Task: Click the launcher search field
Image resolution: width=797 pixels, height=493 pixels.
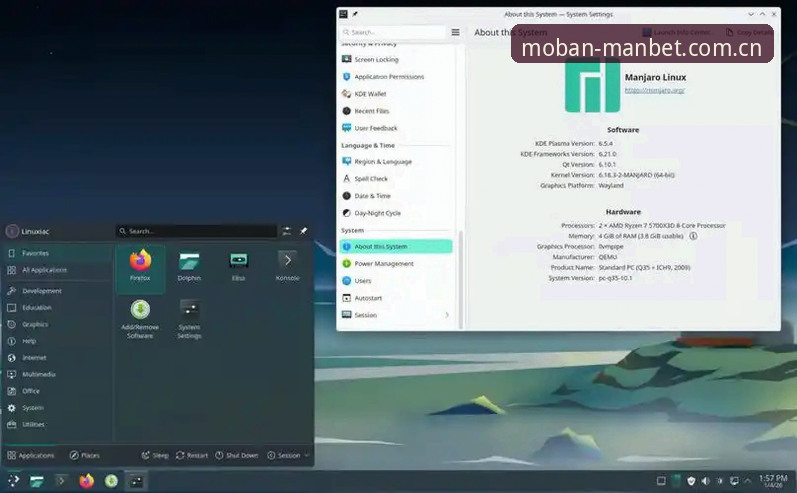Action: (x=196, y=231)
